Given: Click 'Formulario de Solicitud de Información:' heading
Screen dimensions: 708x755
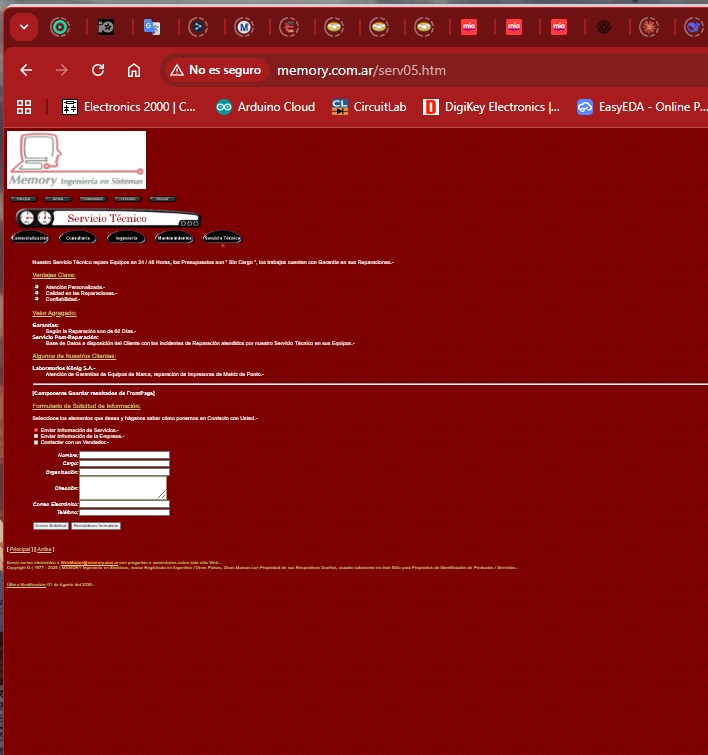Looking at the screenshot, I should [x=86, y=406].
